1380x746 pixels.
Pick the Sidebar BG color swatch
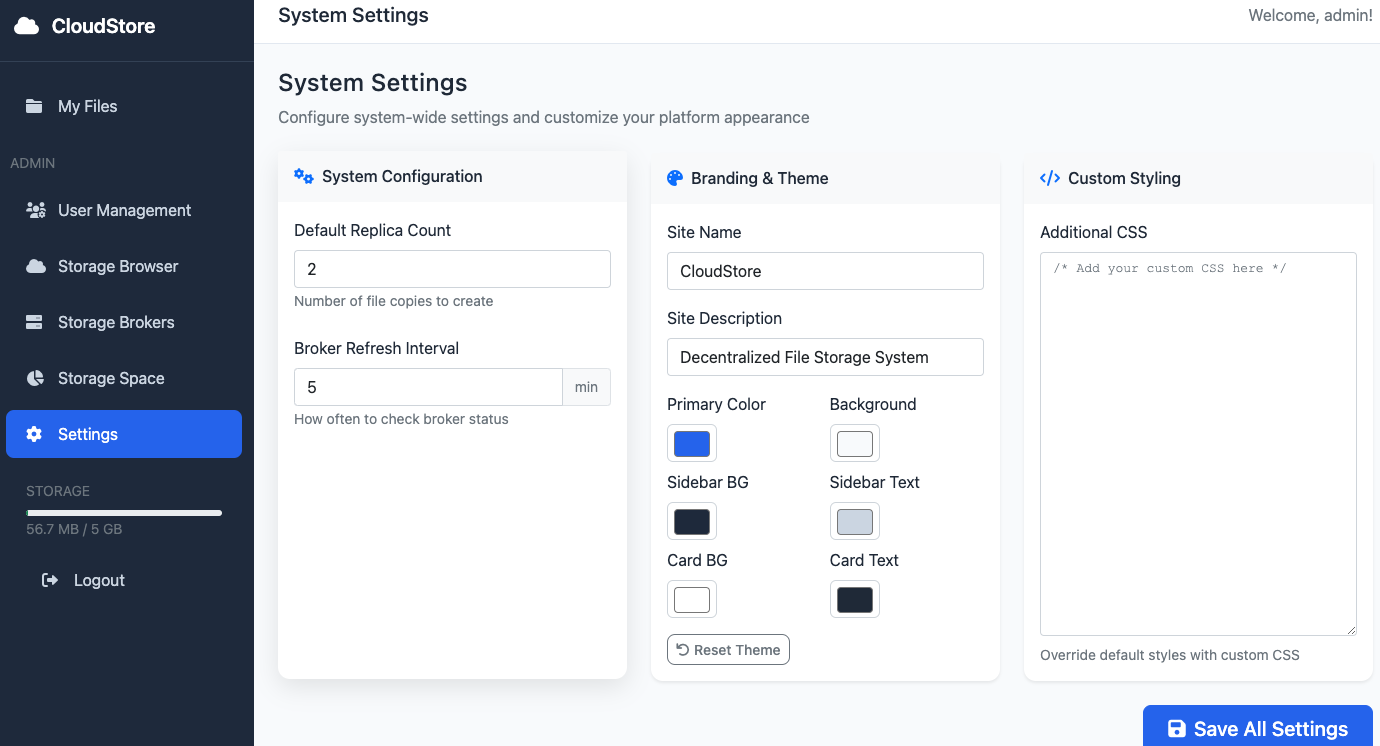(692, 521)
